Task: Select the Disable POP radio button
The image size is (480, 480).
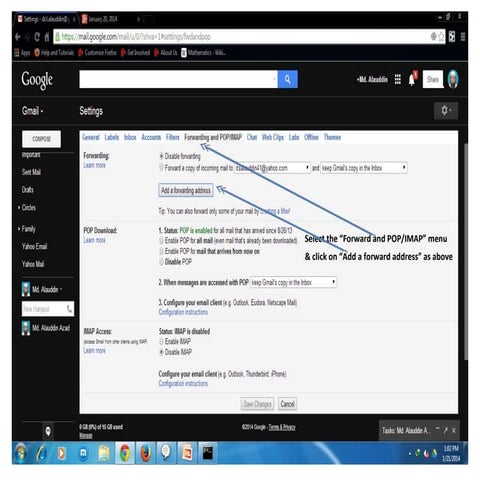Action: [x=161, y=262]
